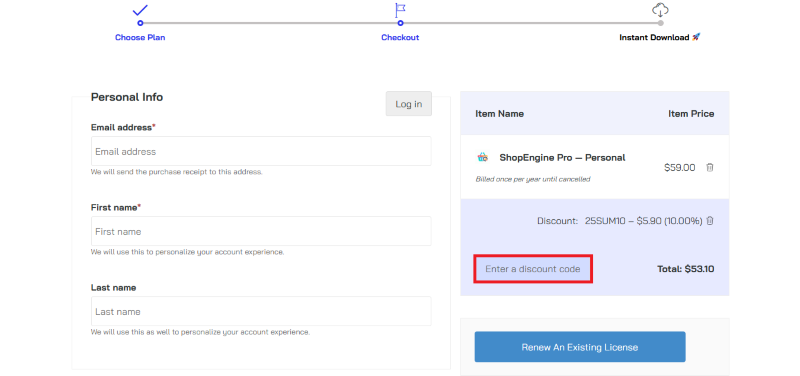Click 'Billed once per year until cancelled' note

point(533,179)
